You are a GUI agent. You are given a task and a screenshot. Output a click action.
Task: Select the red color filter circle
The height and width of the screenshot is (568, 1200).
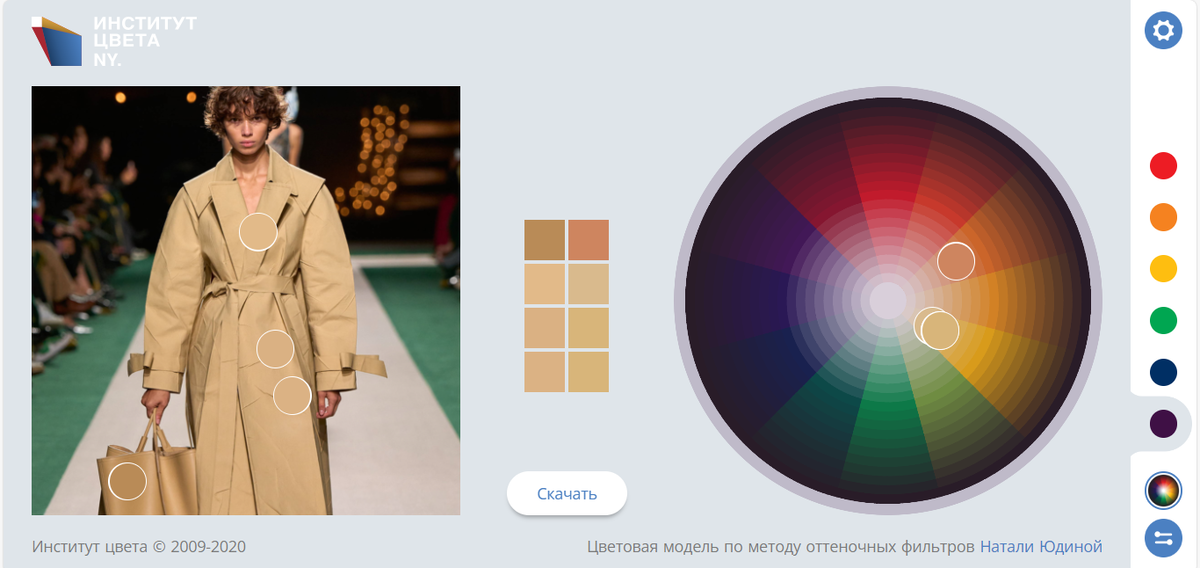pos(1163,166)
